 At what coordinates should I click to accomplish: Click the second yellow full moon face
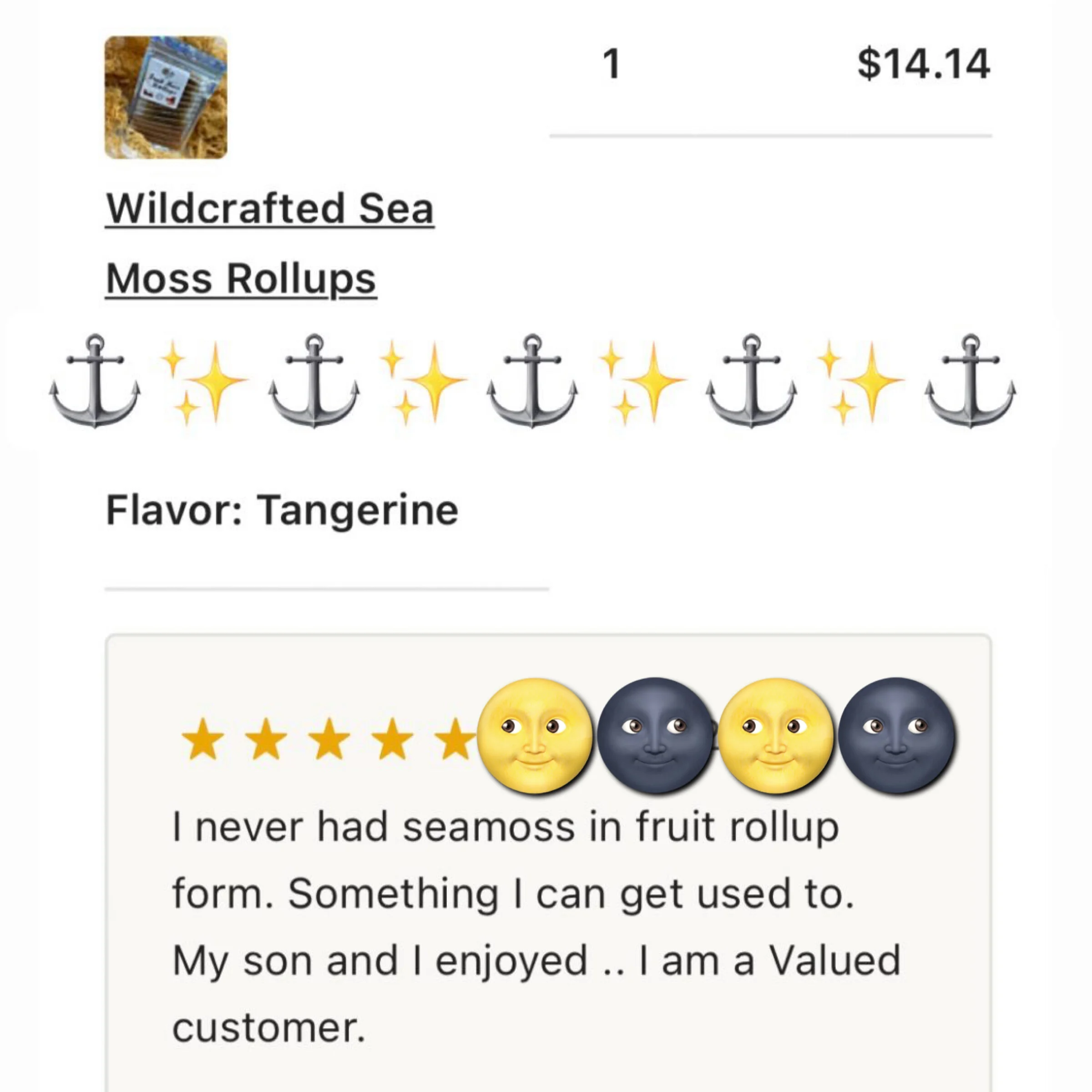pyautogui.click(x=776, y=735)
